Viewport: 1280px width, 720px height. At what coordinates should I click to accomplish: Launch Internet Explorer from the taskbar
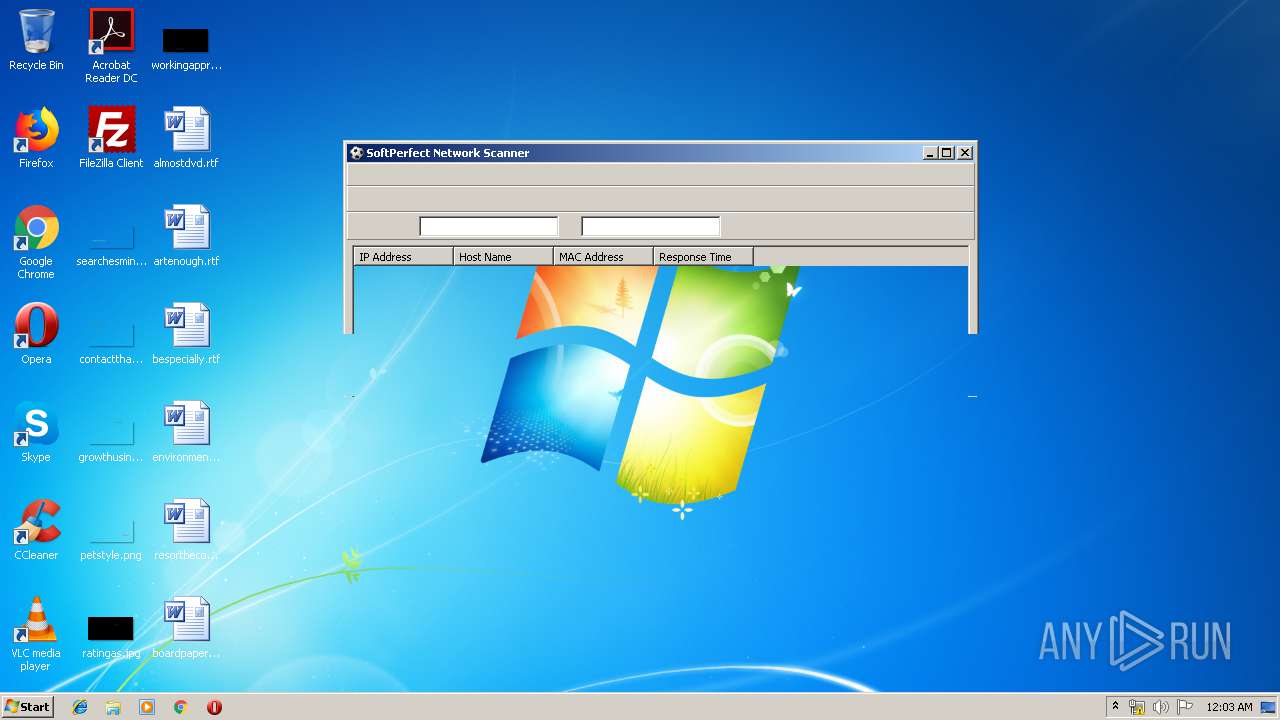80,707
